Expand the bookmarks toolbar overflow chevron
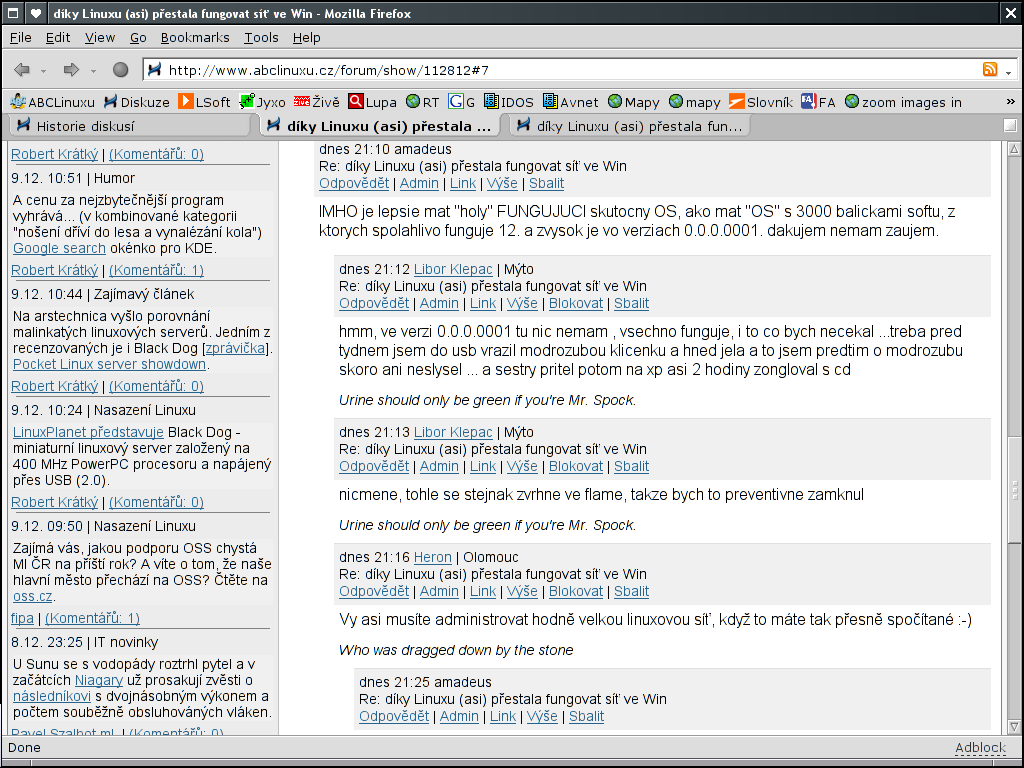Screen dimensions: 1024x768 tap(1010, 102)
